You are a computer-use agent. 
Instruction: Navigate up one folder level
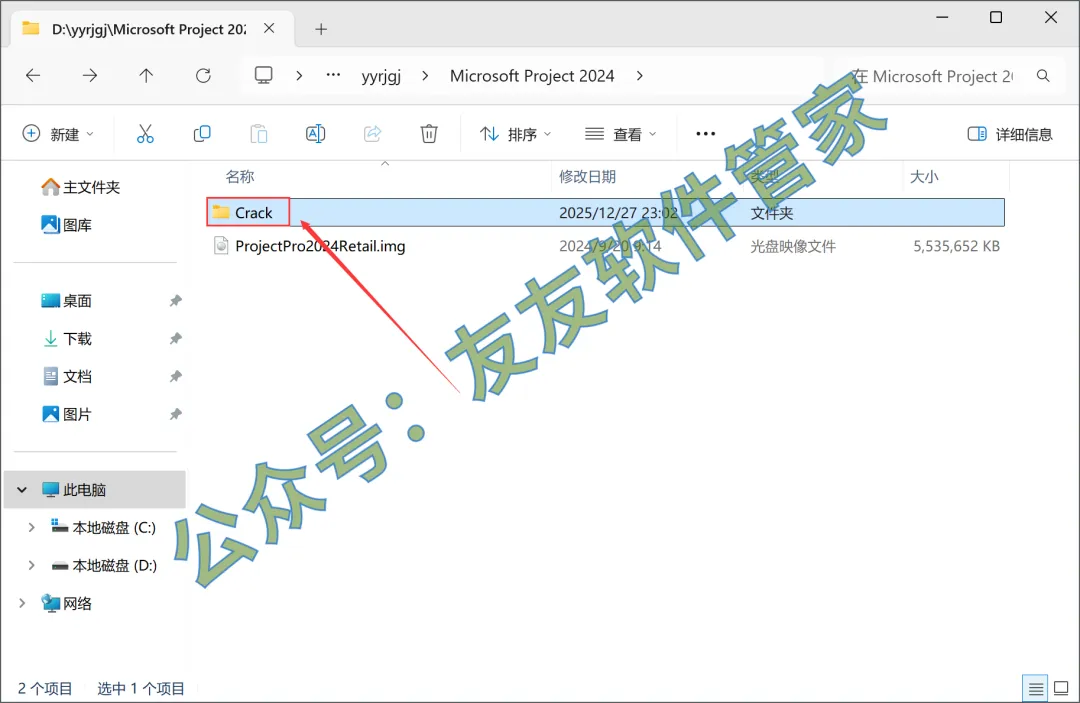click(x=146, y=76)
